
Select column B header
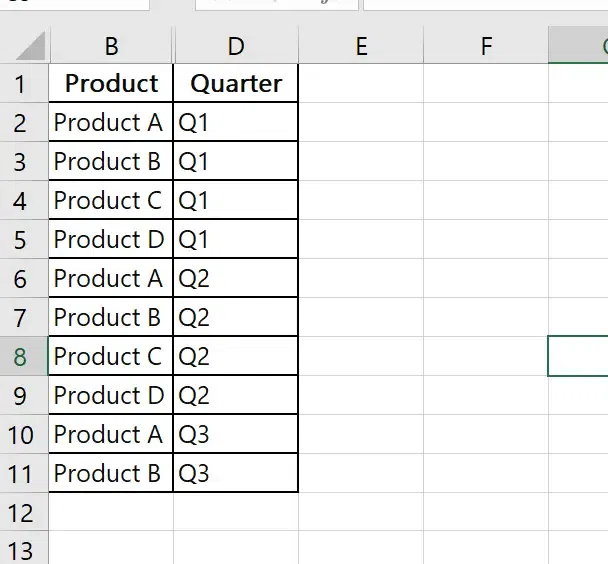point(111,45)
